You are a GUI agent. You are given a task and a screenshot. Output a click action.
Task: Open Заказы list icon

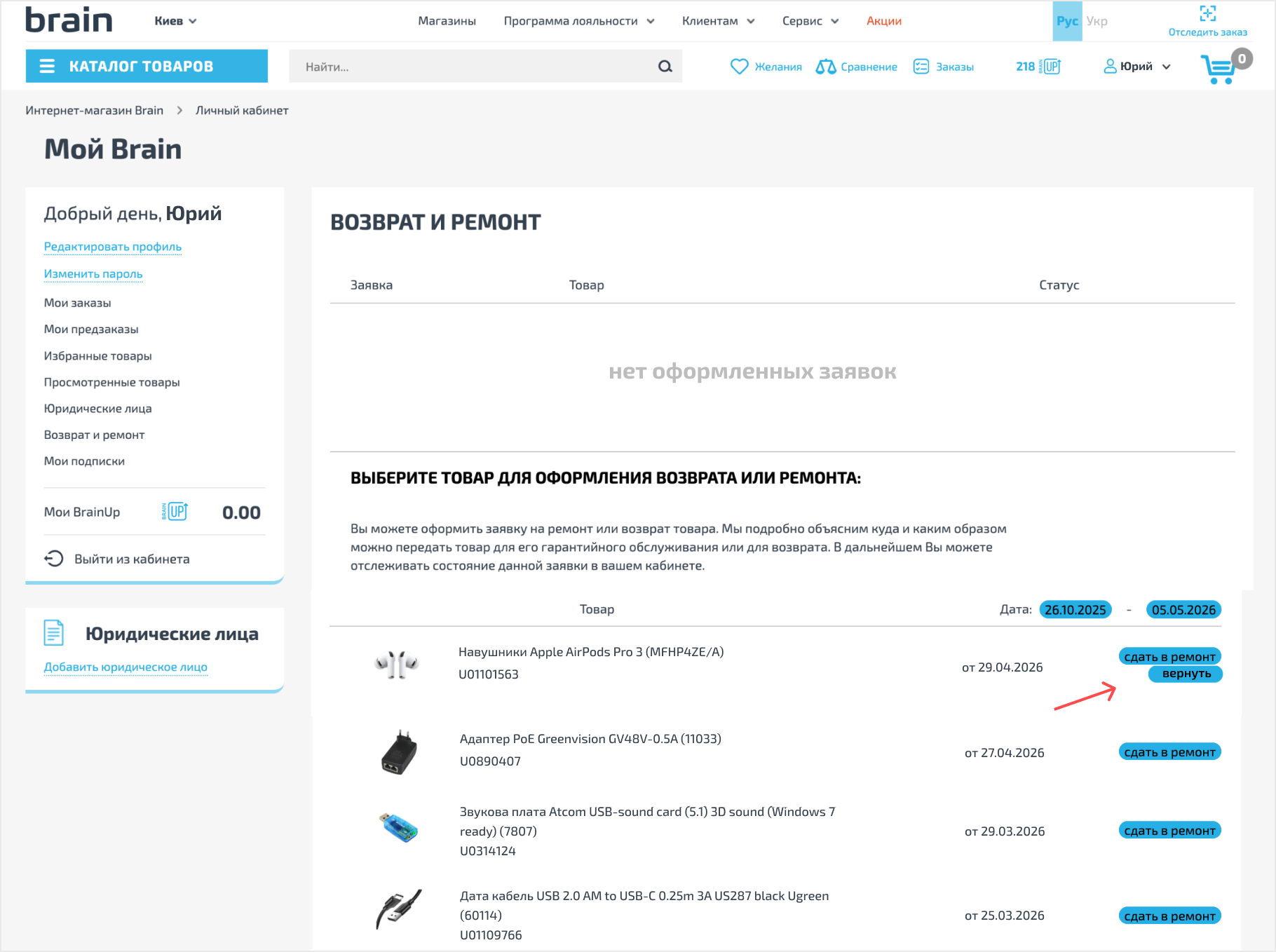click(x=921, y=67)
